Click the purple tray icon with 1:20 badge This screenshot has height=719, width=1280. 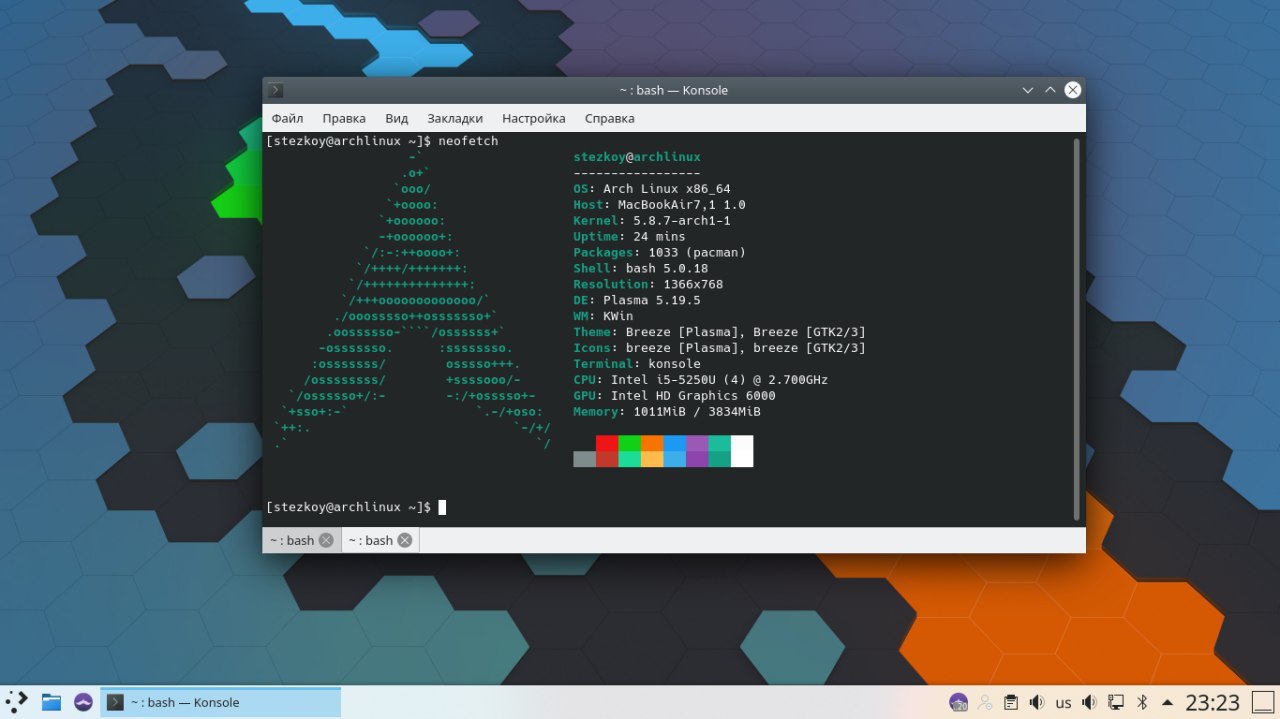[x=958, y=702]
